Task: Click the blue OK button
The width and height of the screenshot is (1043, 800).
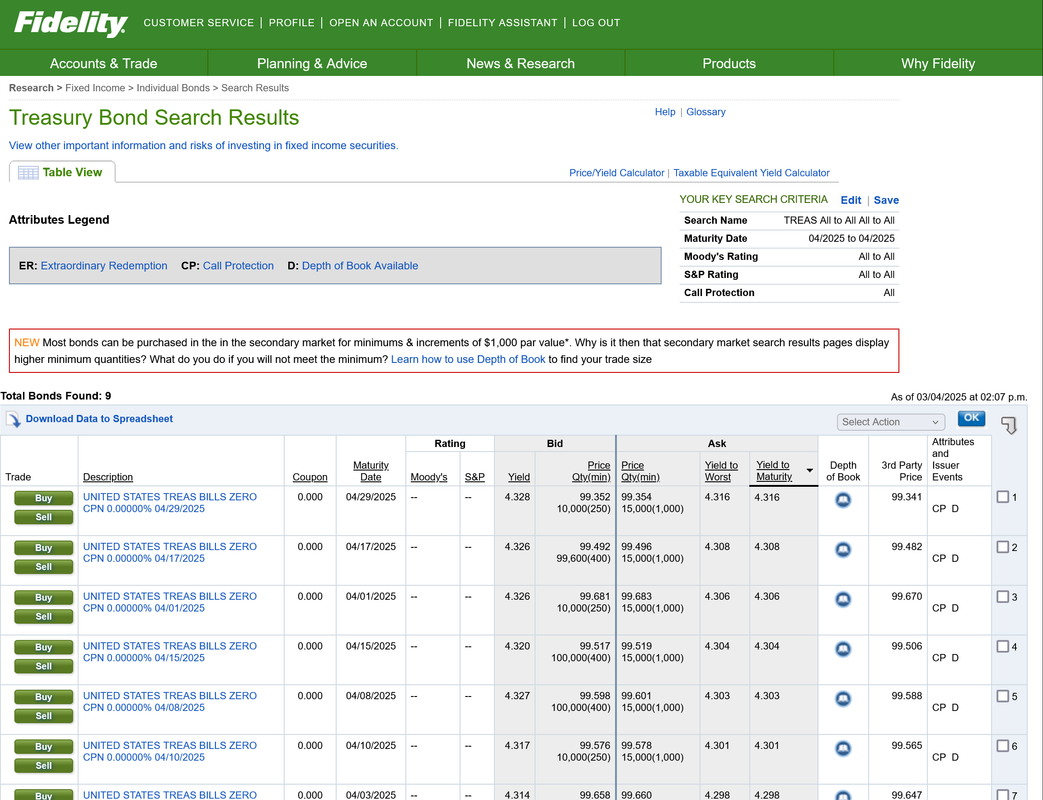Action: click(971, 418)
